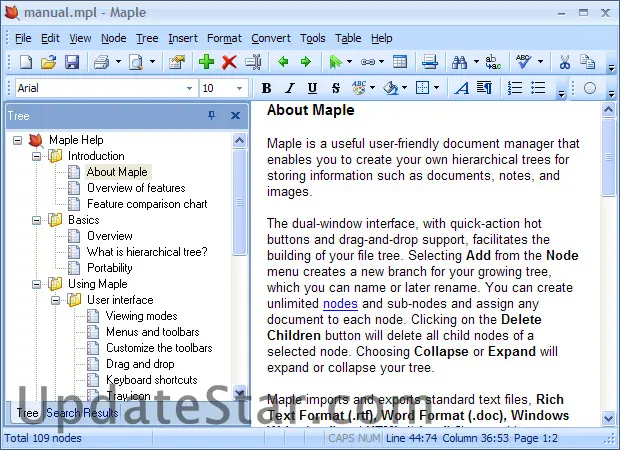Click the circle button on the format toolbar

click(x=590, y=88)
